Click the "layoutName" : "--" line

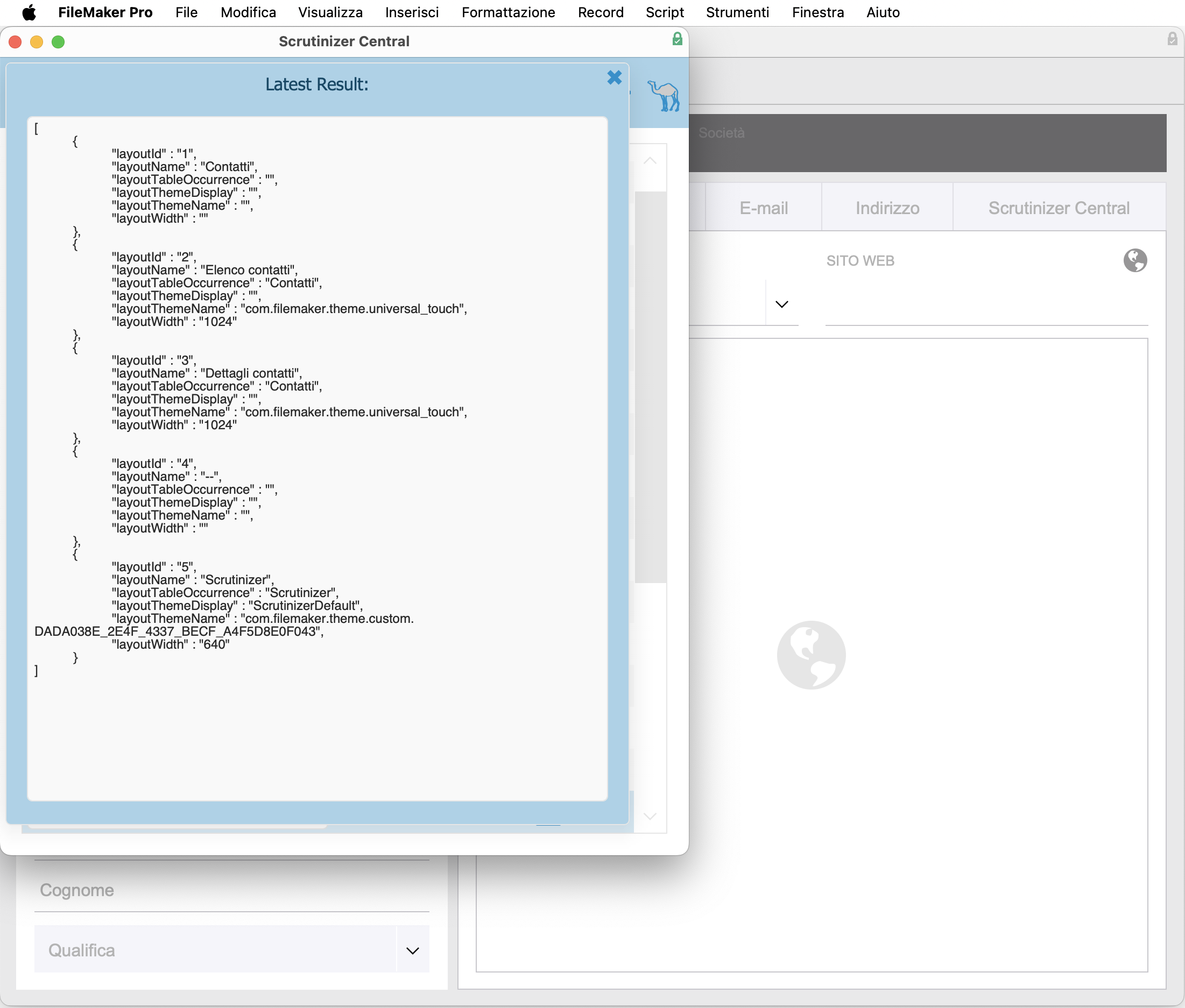[x=166, y=477]
